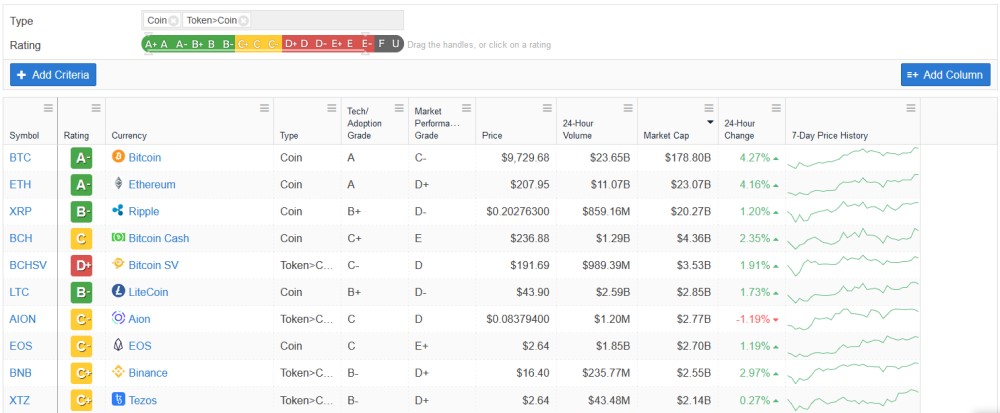Click Ethereum's A- rating badge
The image size is (1000, 413).
(82, 184)
